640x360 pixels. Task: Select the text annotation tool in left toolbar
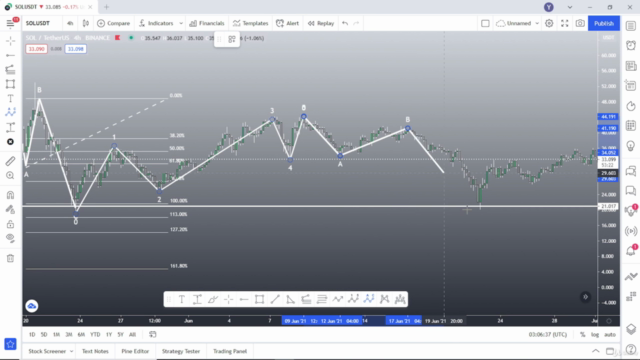11,98
